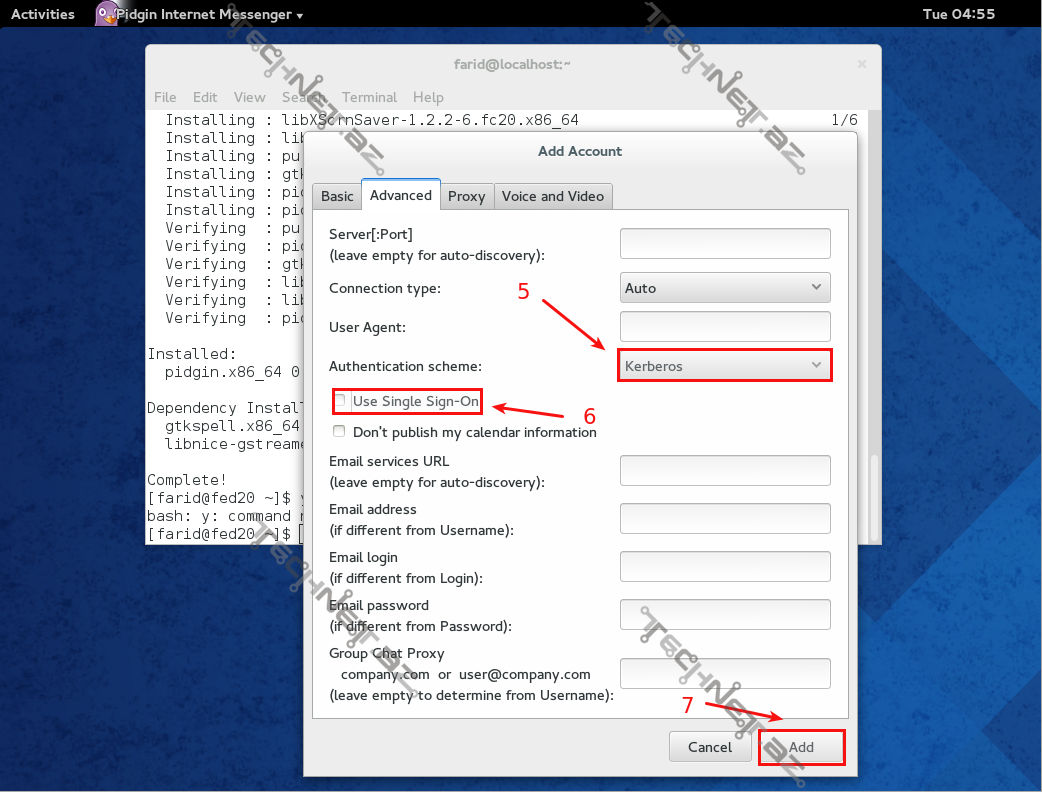Click the Pidgin icon in top bar
1042x792 pixels.
point(106,14)
